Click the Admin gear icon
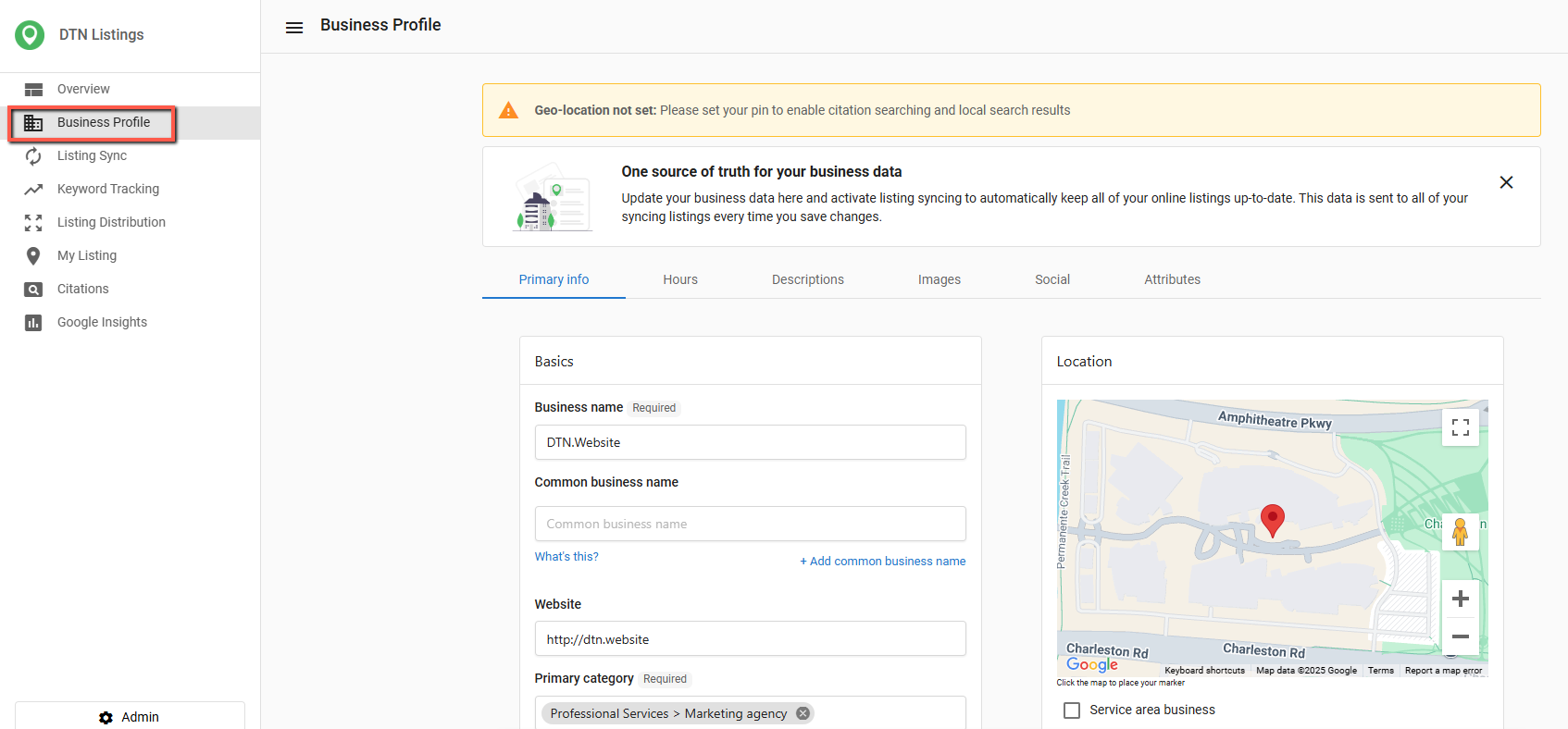The height and width of the screenshot is (729, 1568). point(106,718)
